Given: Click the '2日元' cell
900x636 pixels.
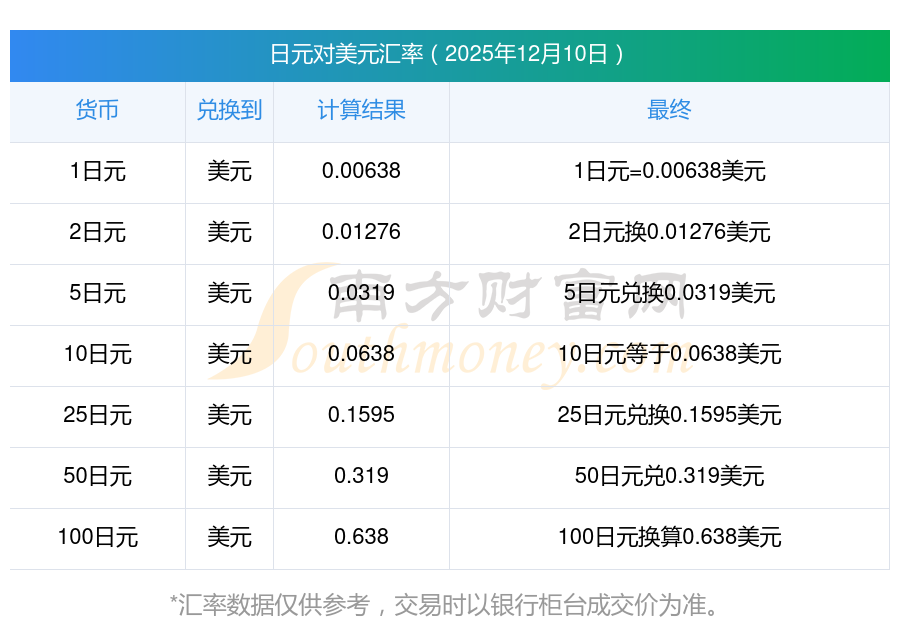Looking at the screenshot, I should tap(97, 232).
